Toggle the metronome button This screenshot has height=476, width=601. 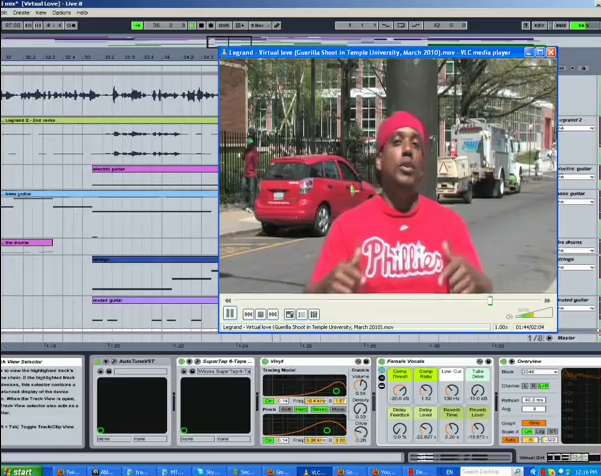pos(71,25)
